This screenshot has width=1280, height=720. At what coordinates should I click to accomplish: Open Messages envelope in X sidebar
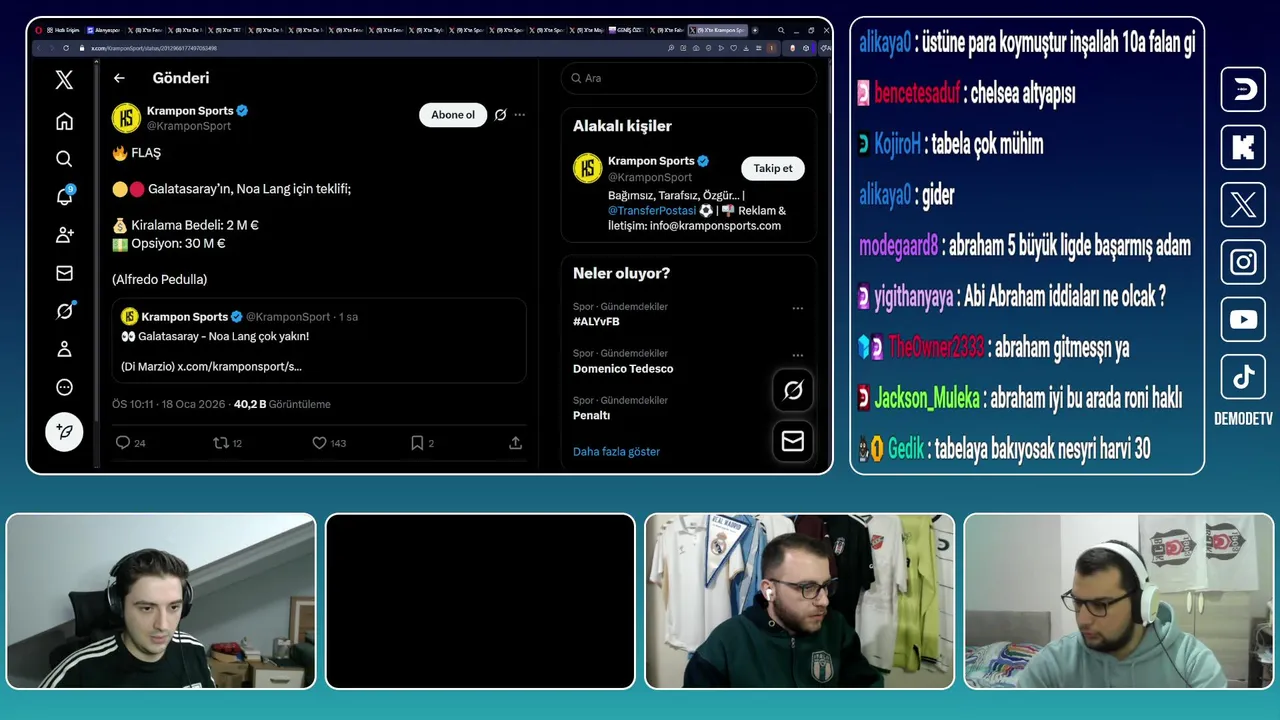[64, 273]
